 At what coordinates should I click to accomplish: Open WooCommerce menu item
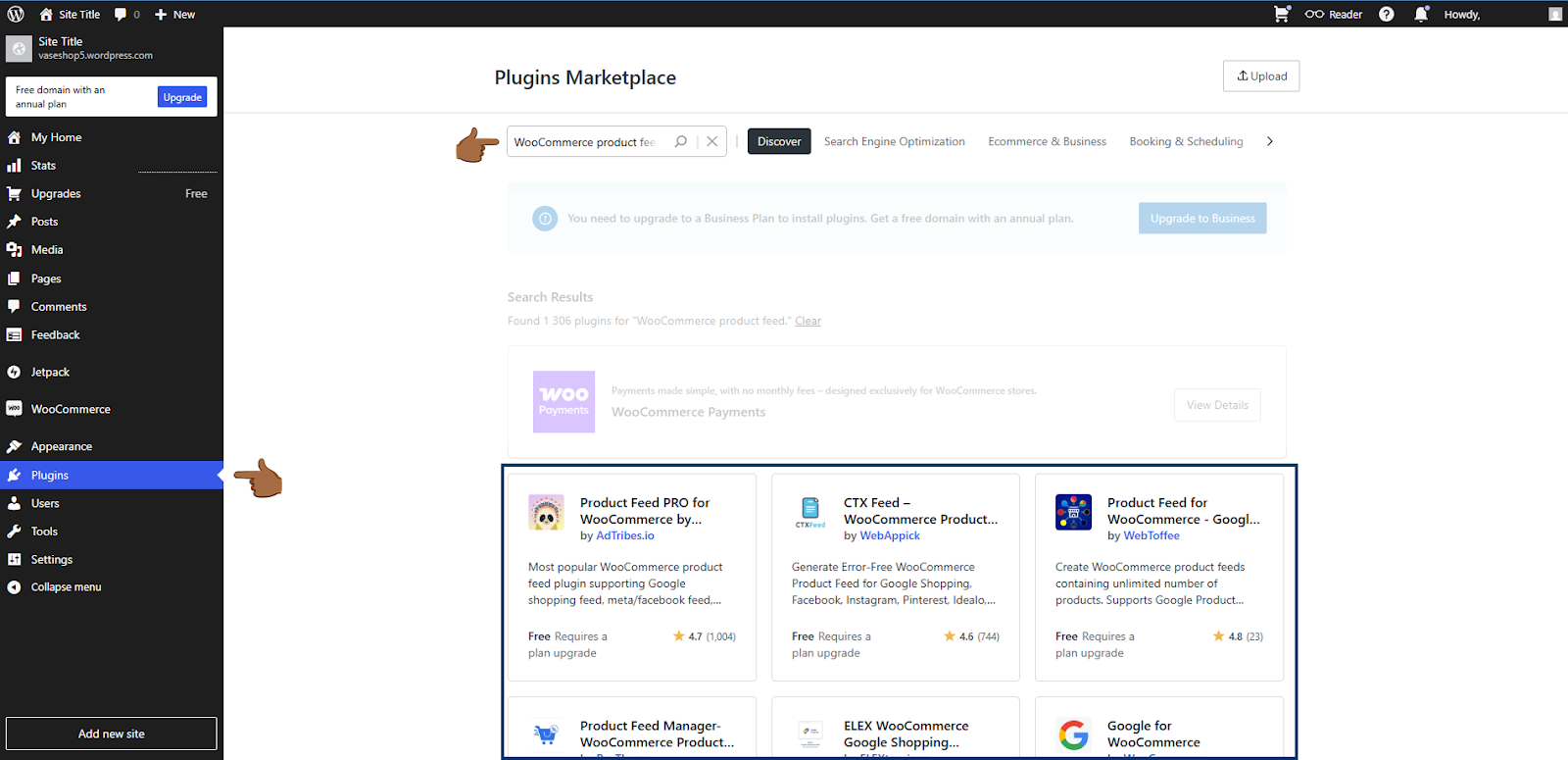pos(112,409)
